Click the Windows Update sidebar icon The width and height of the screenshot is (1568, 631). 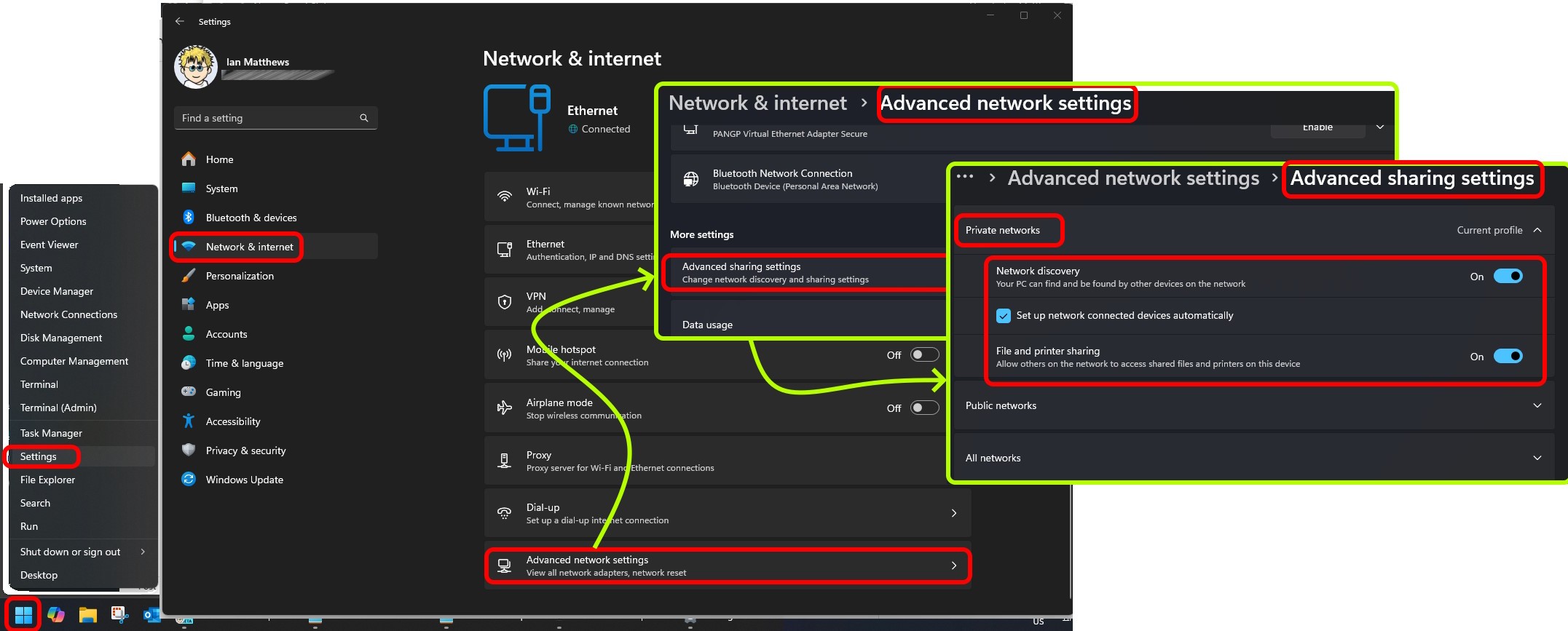click(189, 480)
